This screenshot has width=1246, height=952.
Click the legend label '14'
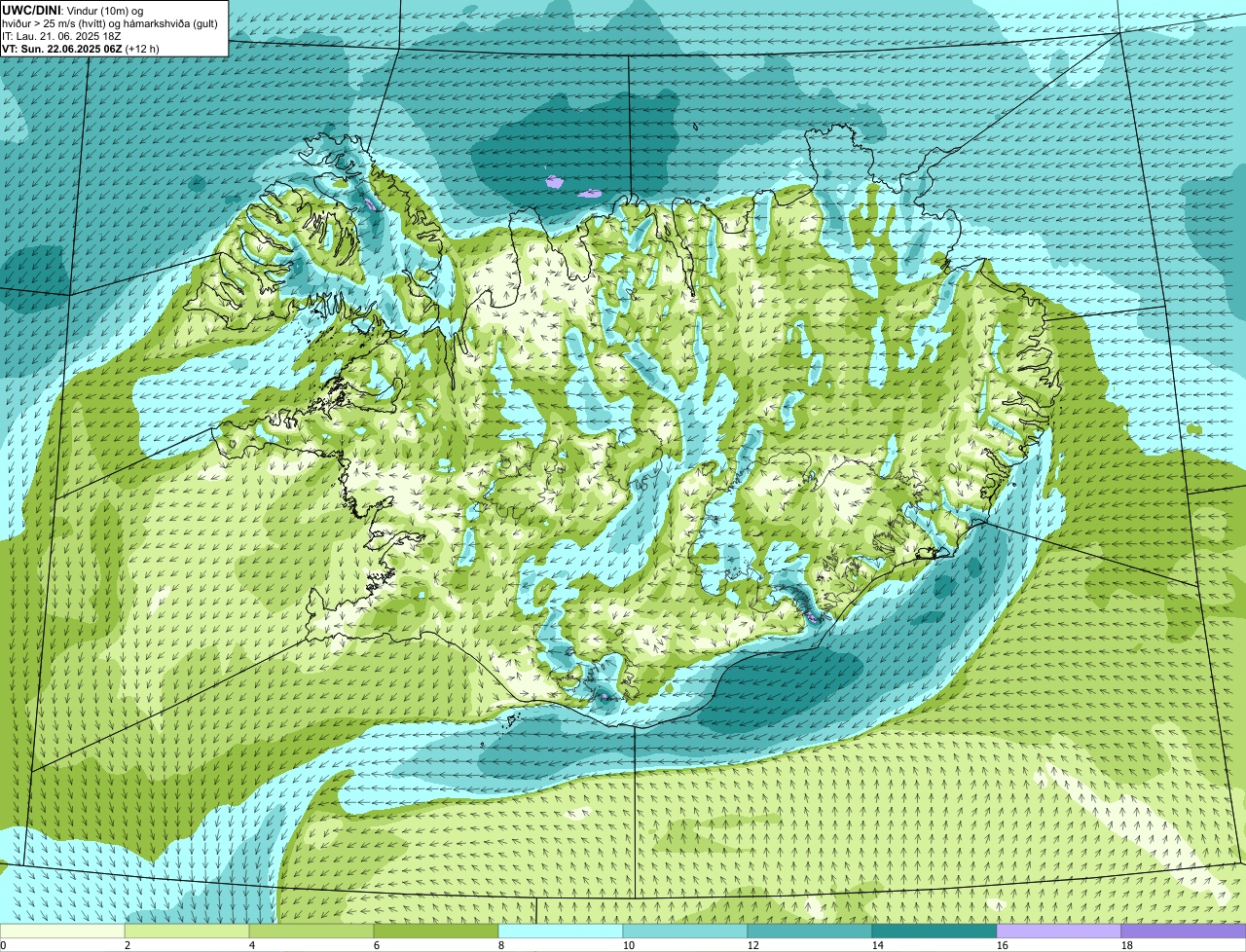coord(878,945)
